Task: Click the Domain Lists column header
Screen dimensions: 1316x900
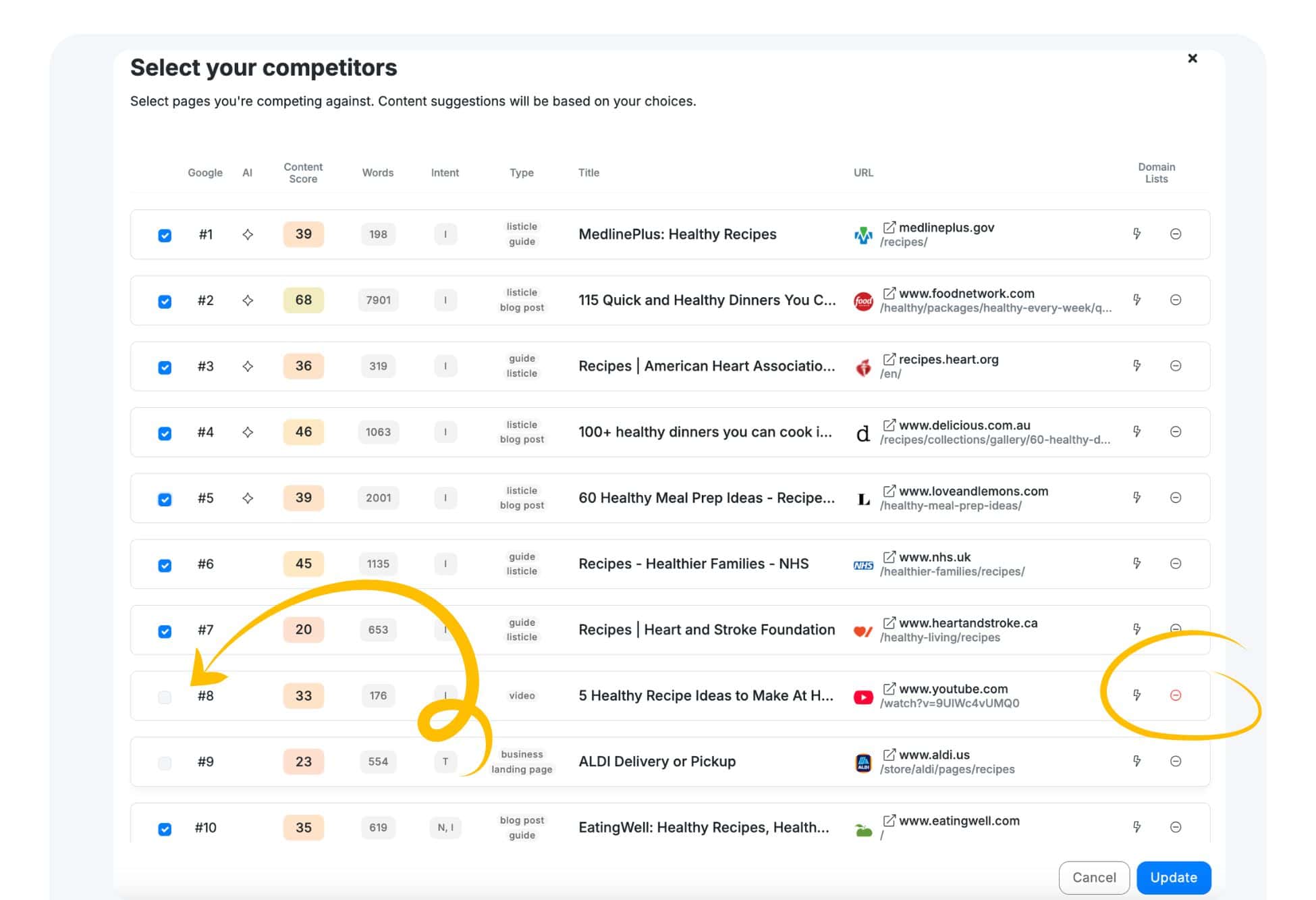Action: [1156, 172]
